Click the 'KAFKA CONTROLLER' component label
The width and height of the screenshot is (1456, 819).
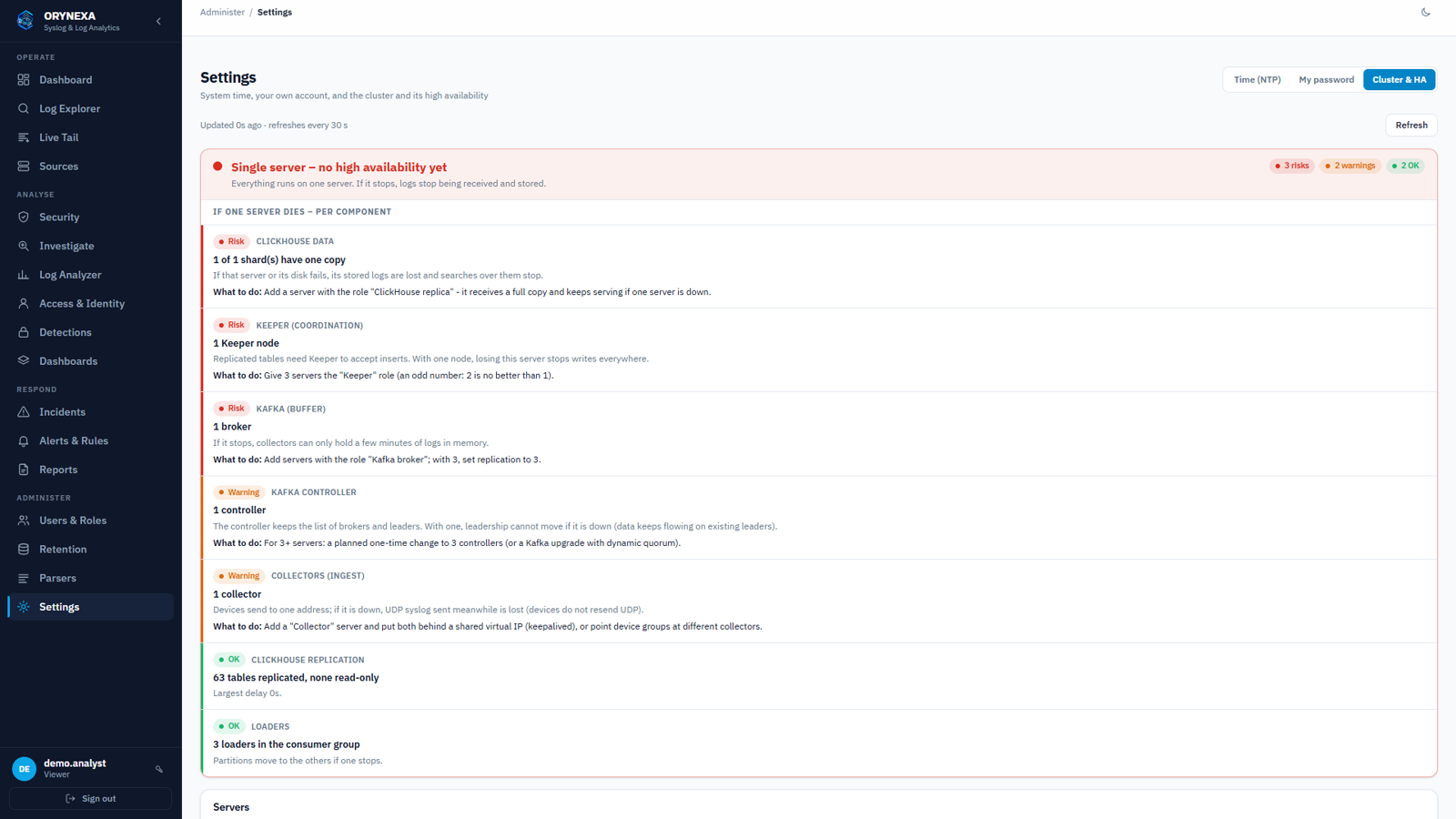[x=314, y=492]
